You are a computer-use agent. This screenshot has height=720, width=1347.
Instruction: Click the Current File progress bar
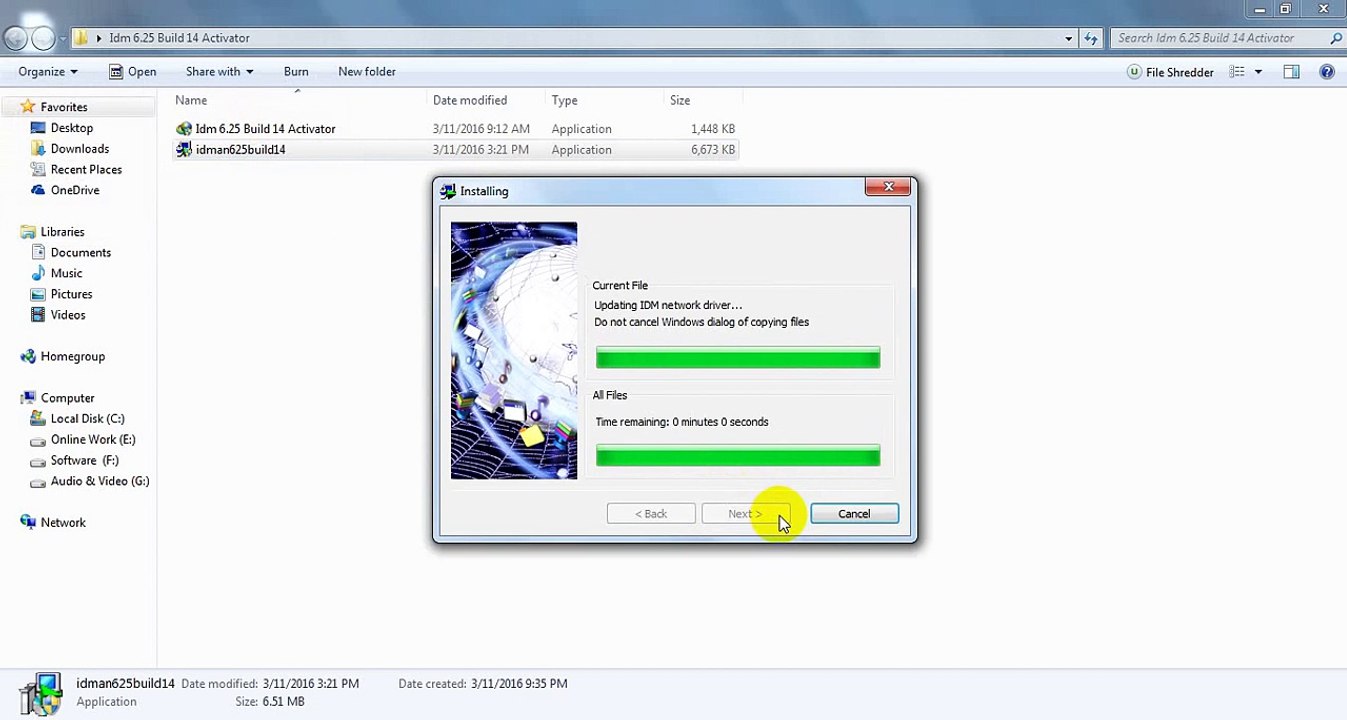[x=738, y=358]
